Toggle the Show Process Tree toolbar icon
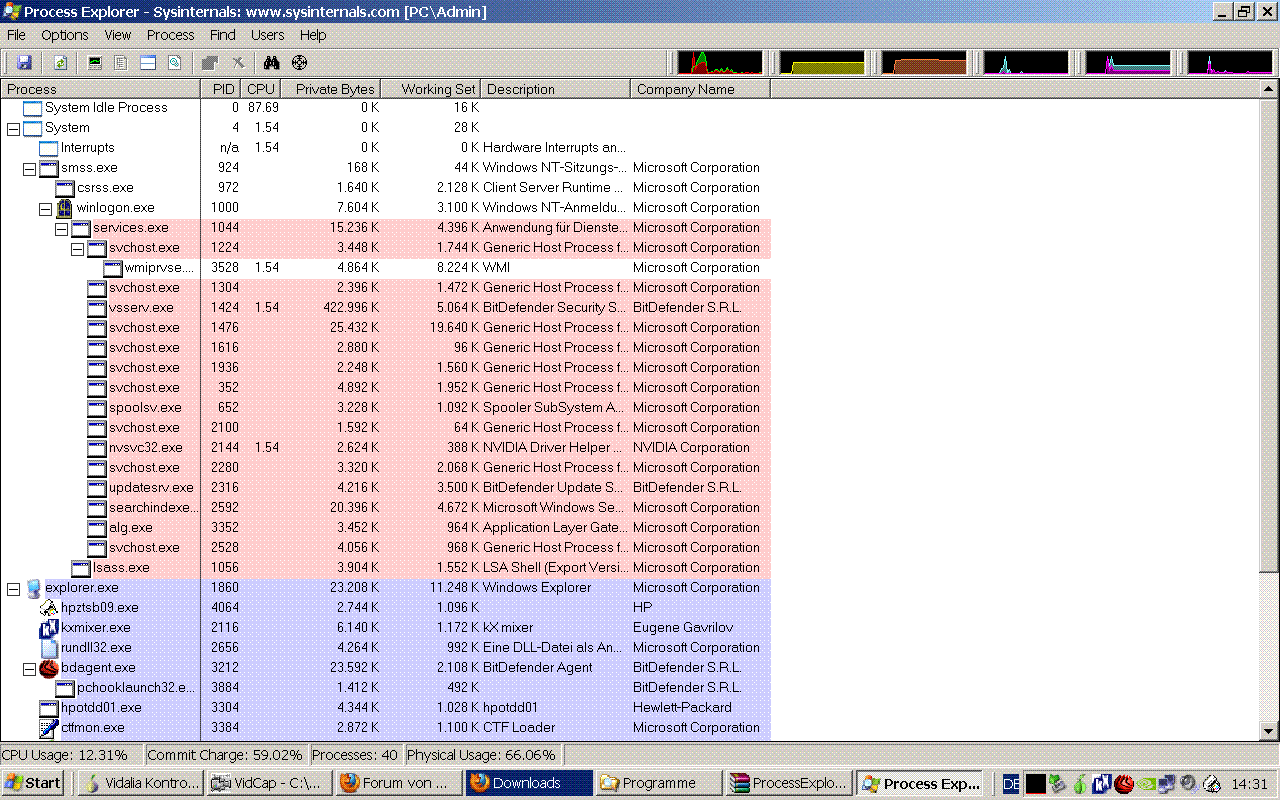 coord(121,63)
